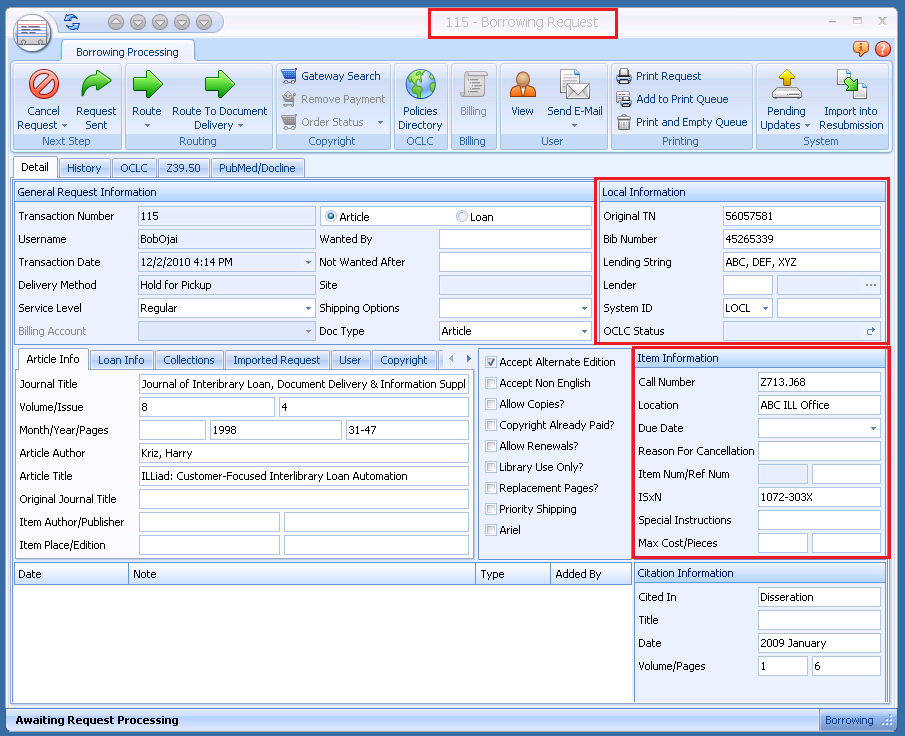Click Add to Print Queue

pos(624,99)
